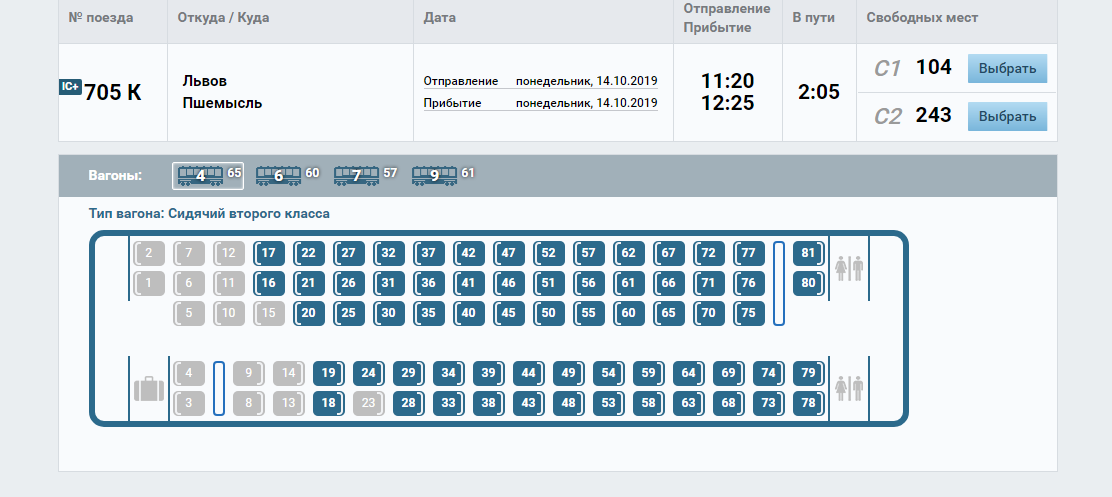
Task: Select seat 47
Action: click(508, 253)
